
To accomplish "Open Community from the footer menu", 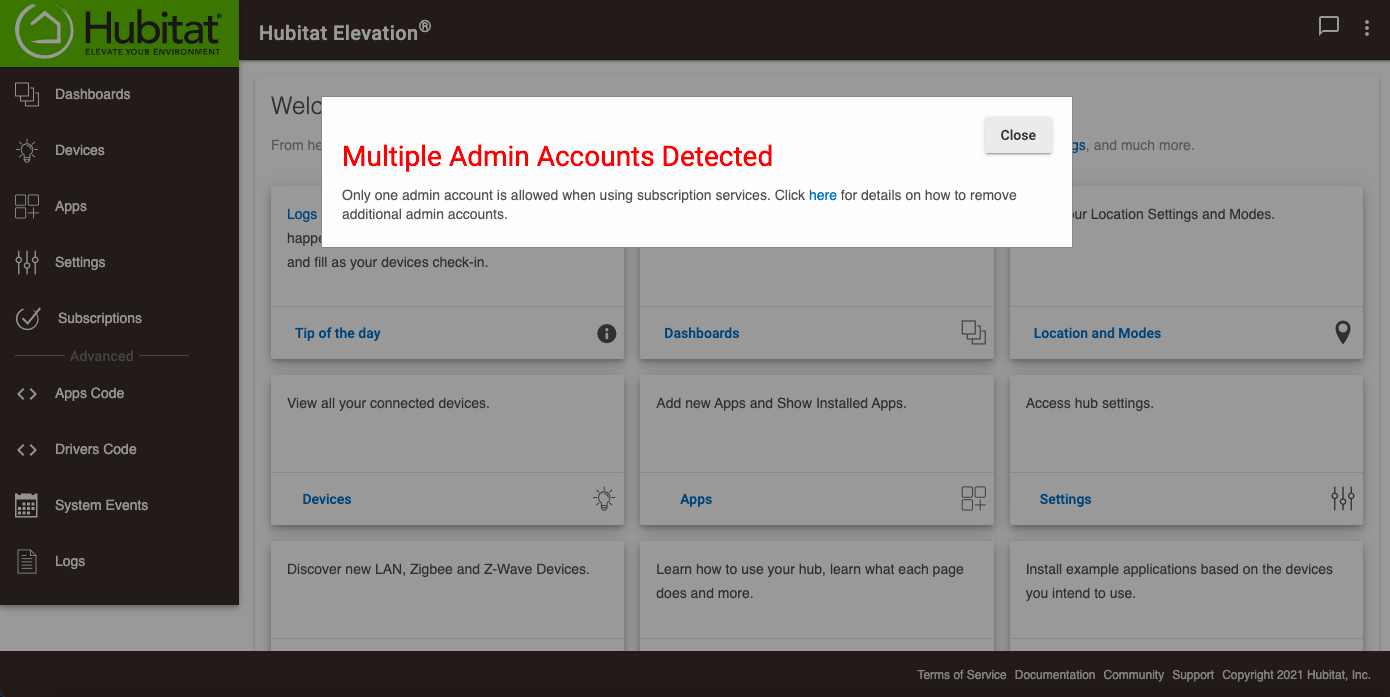I will 1133,674.
